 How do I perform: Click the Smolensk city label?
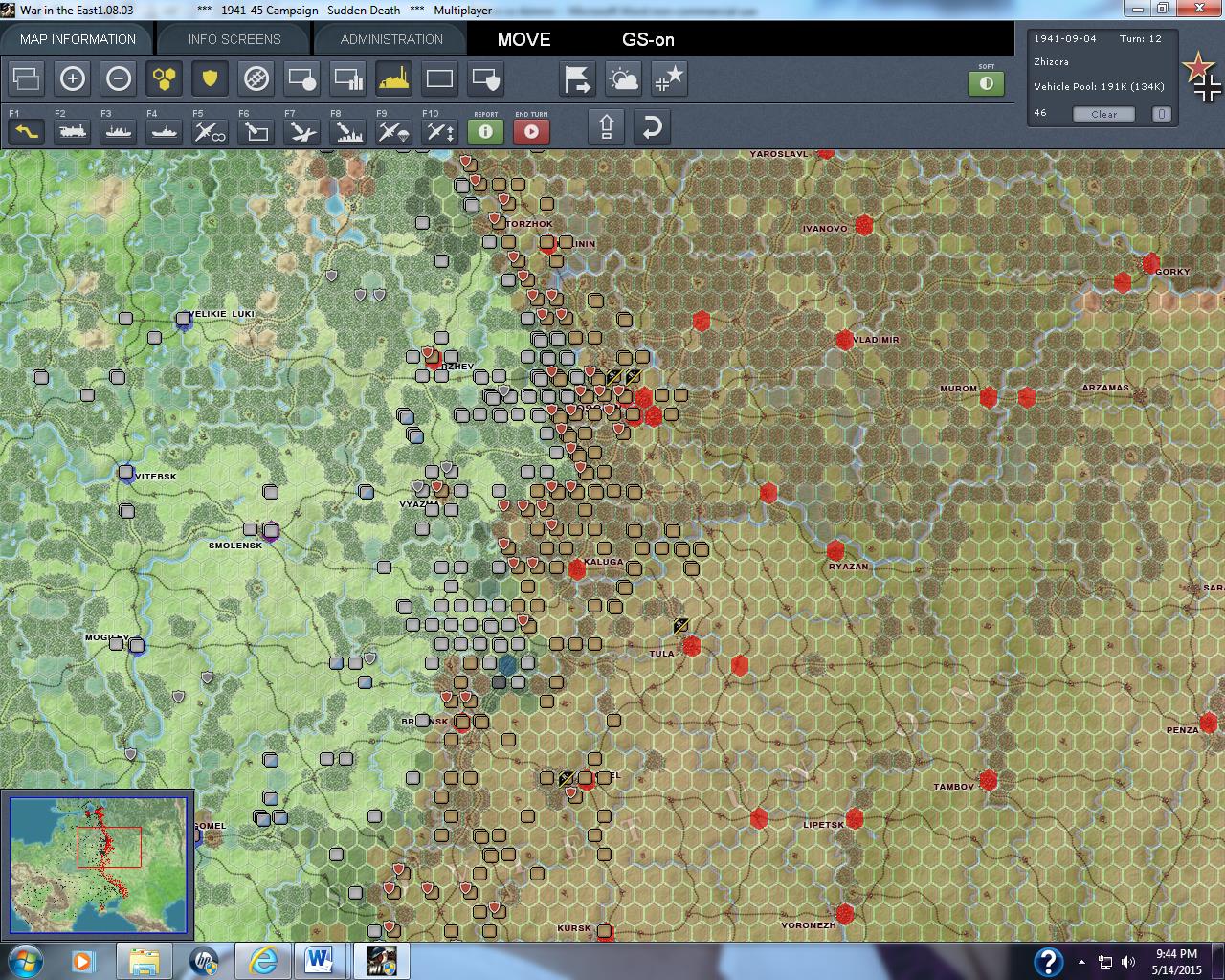coord(235,546)
